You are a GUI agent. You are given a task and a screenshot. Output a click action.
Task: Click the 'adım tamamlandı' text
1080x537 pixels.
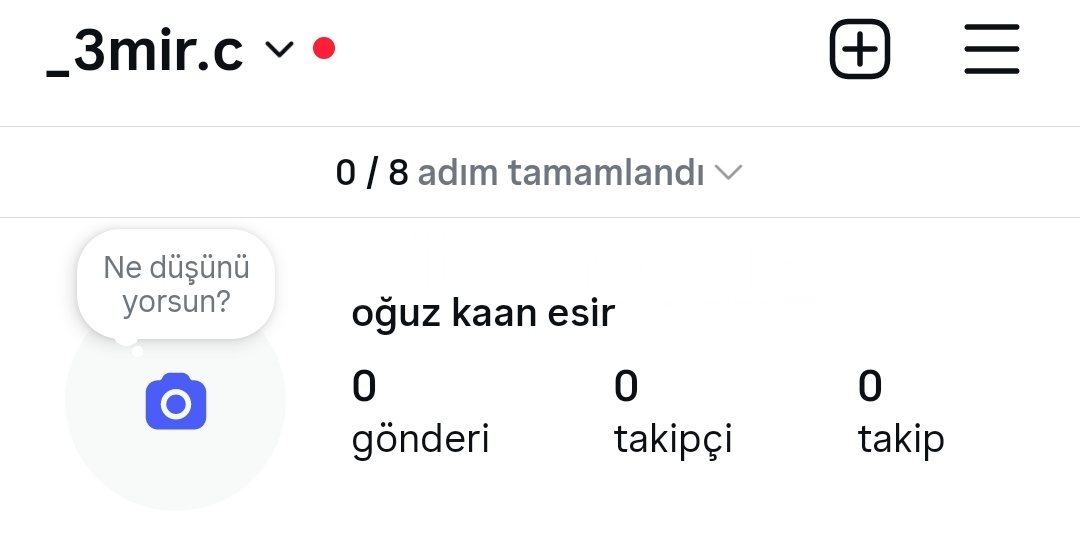561,173
